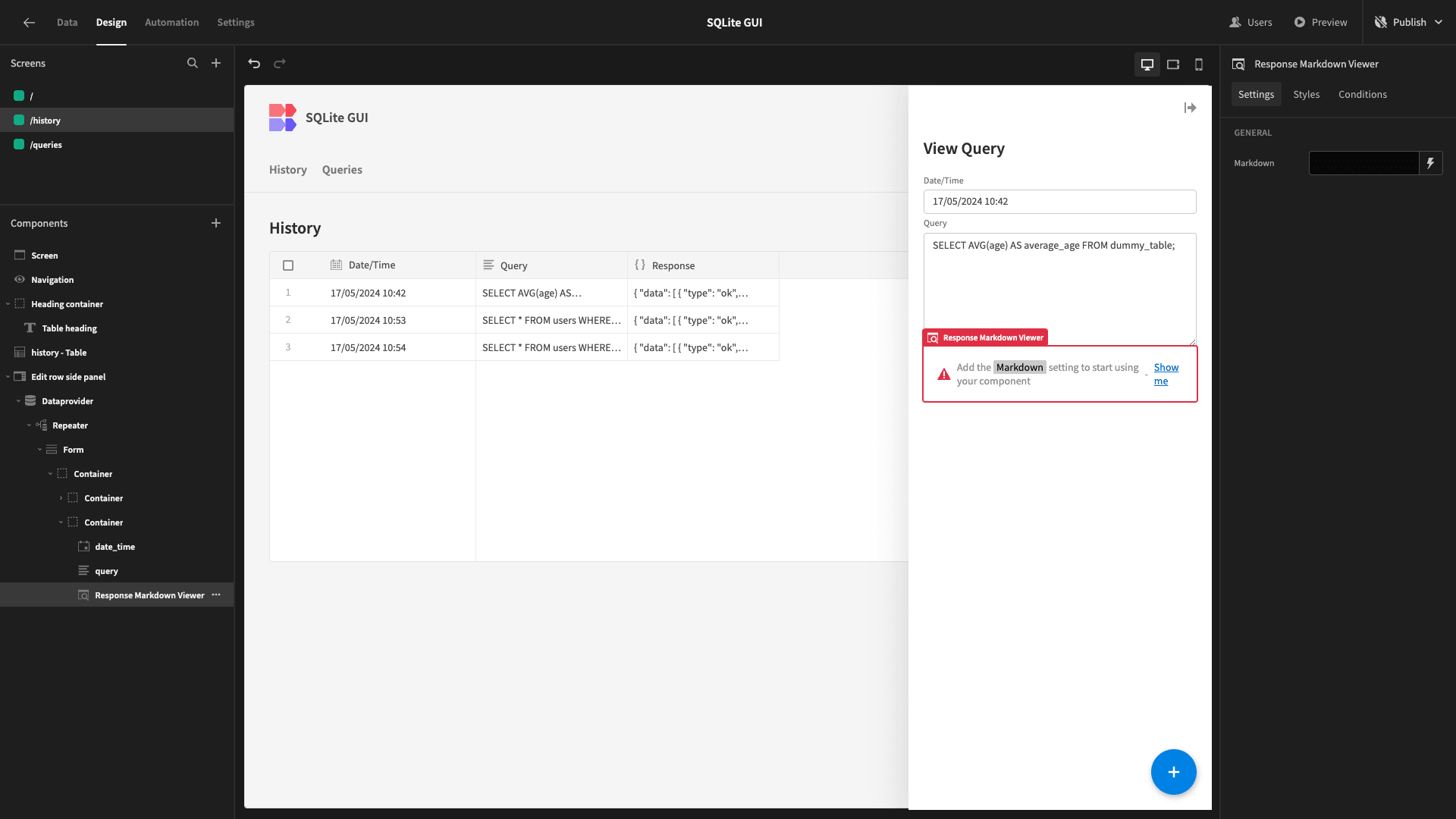
Task: Switch to mobile preview mode
Action: tap(1199, 64)
